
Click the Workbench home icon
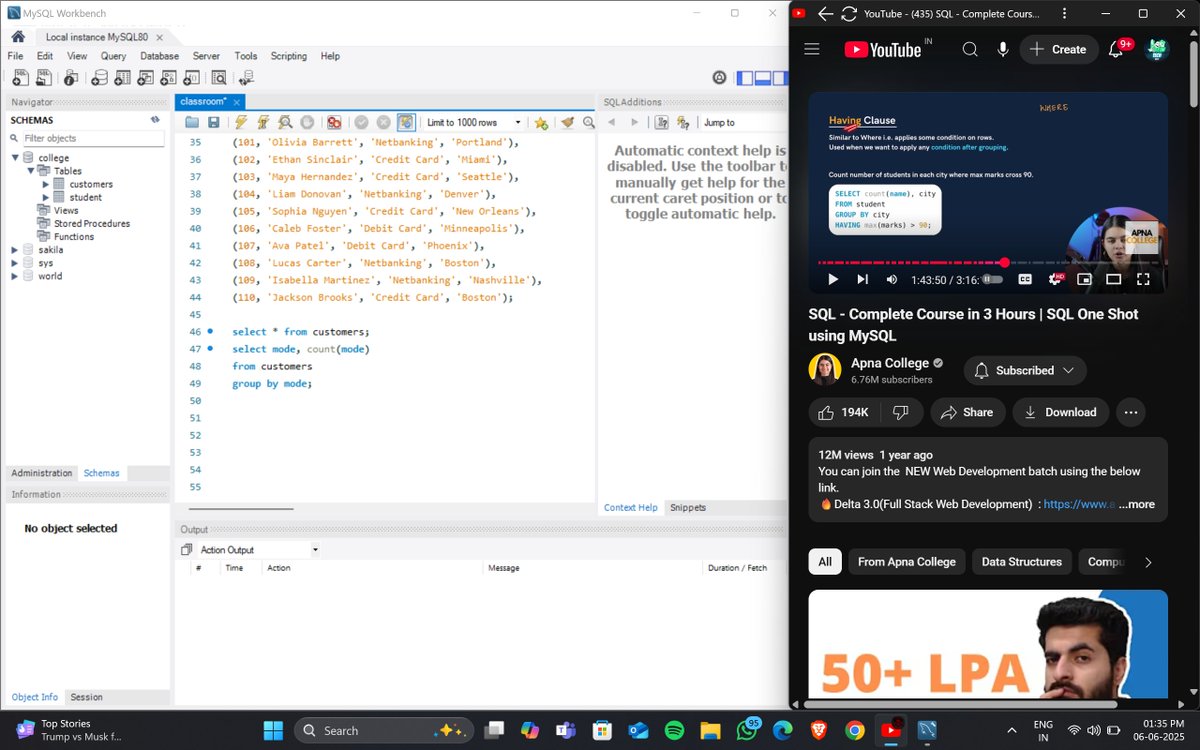(17, 36)
